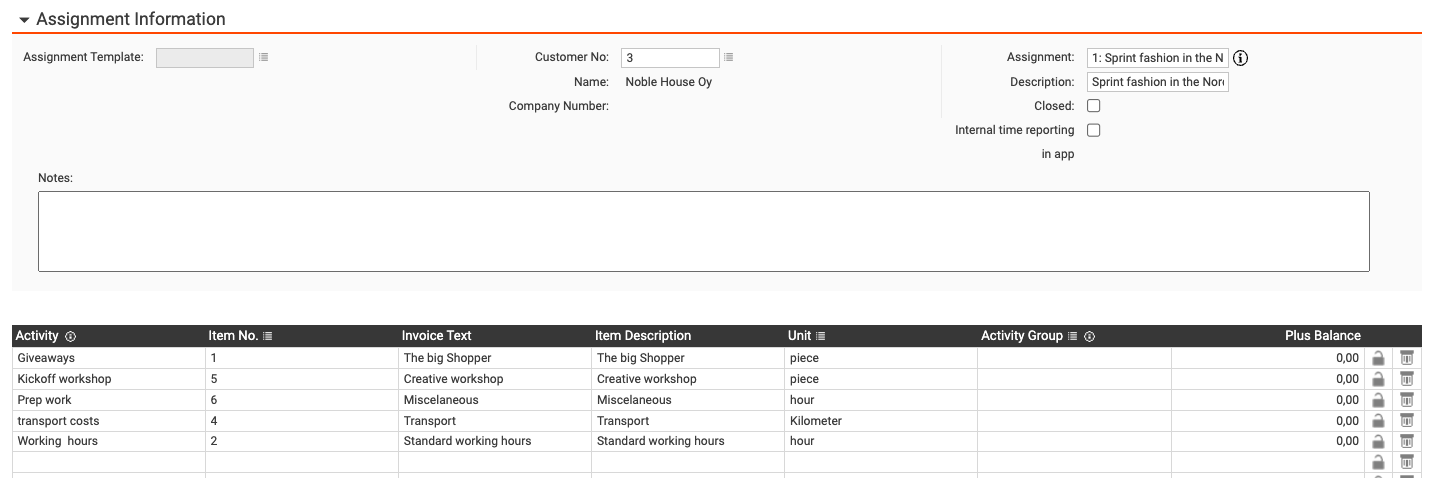Viewport: 1432px width, 478px height.
Task: Click the Description input field
Action: tap(1157, 82)
